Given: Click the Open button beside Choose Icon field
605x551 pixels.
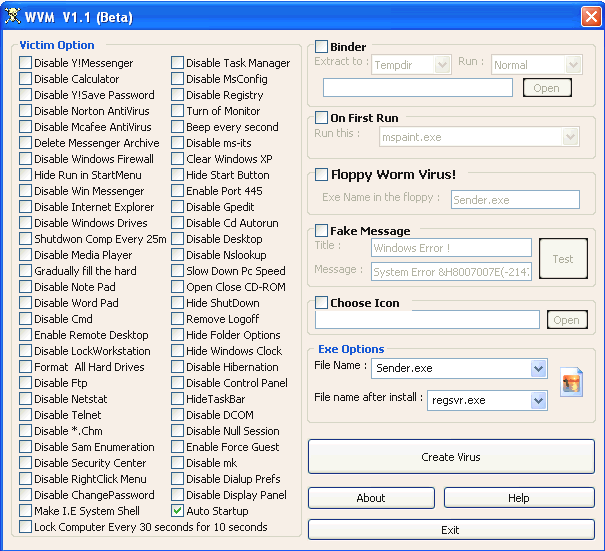Looking at the screenshot, I should point(565,320).
